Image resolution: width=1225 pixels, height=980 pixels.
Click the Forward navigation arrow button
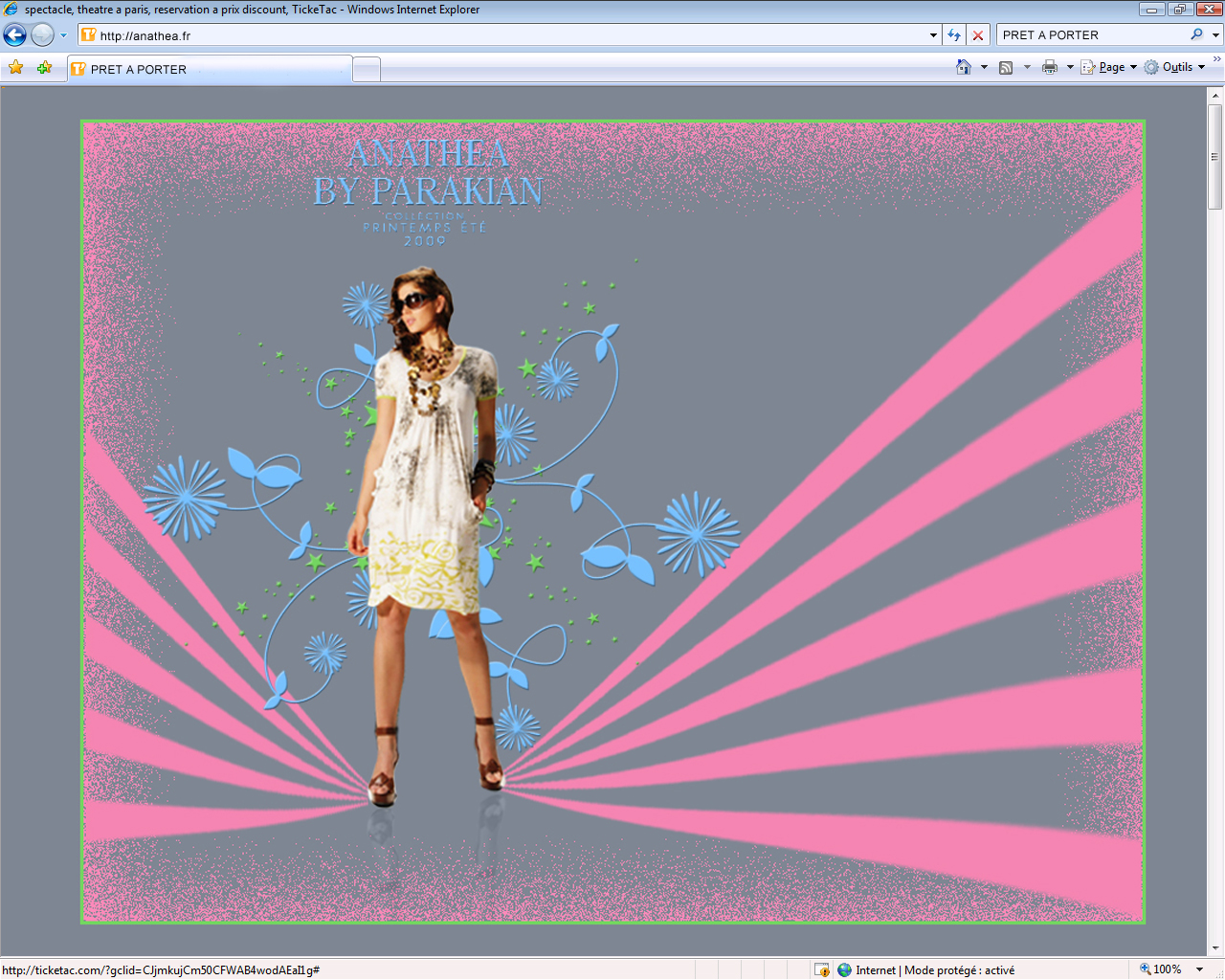(42, 35)
